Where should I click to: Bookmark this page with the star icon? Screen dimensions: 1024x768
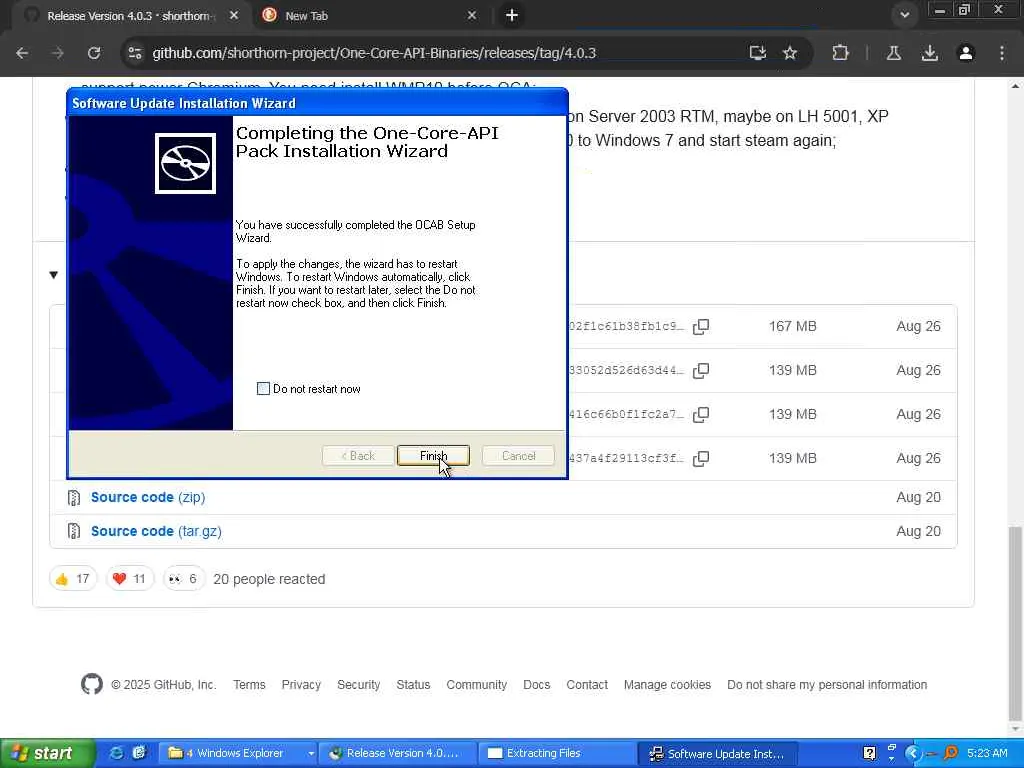790,53
